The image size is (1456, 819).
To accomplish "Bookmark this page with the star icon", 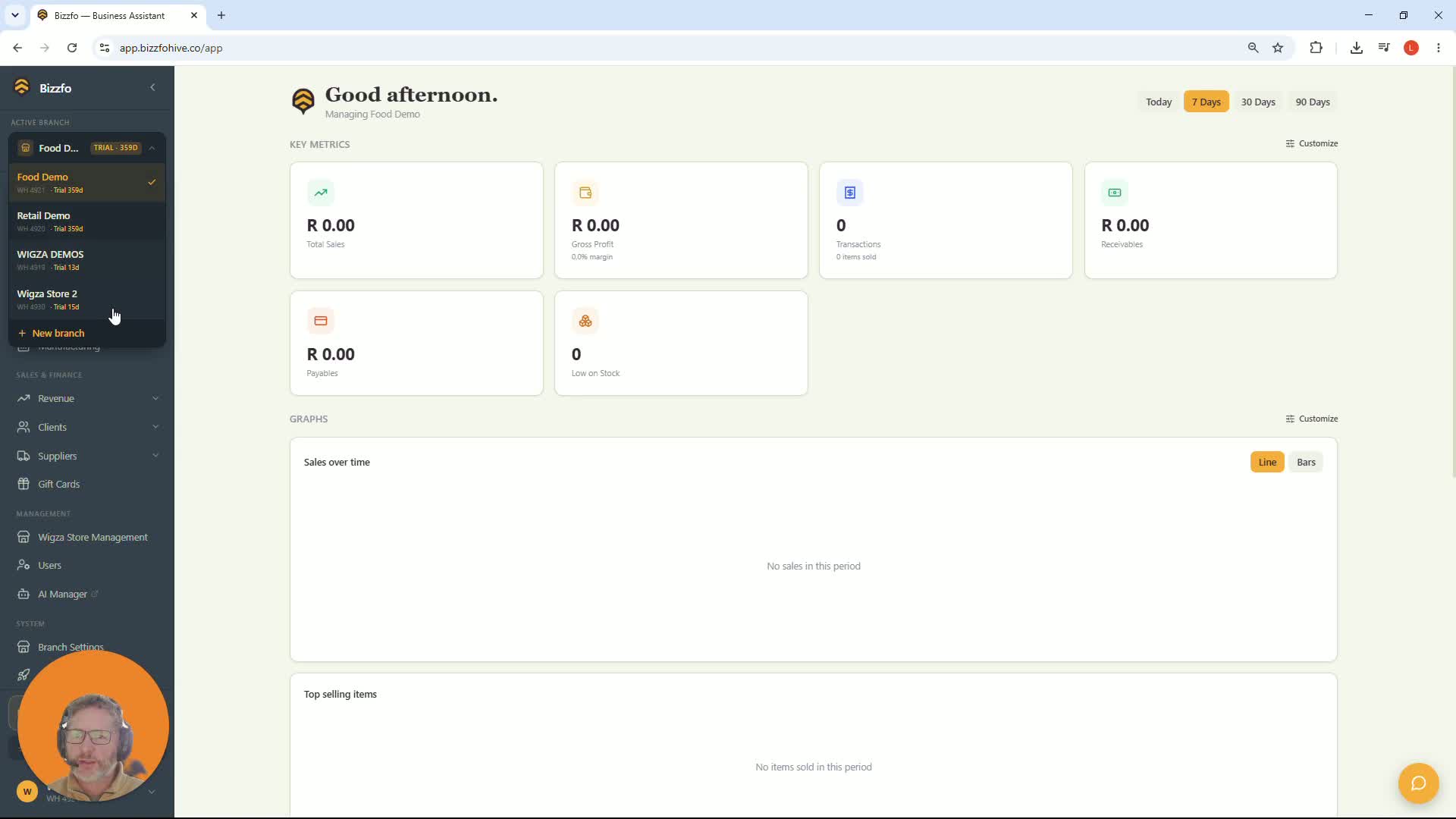I will click(x=1278, y=48).
